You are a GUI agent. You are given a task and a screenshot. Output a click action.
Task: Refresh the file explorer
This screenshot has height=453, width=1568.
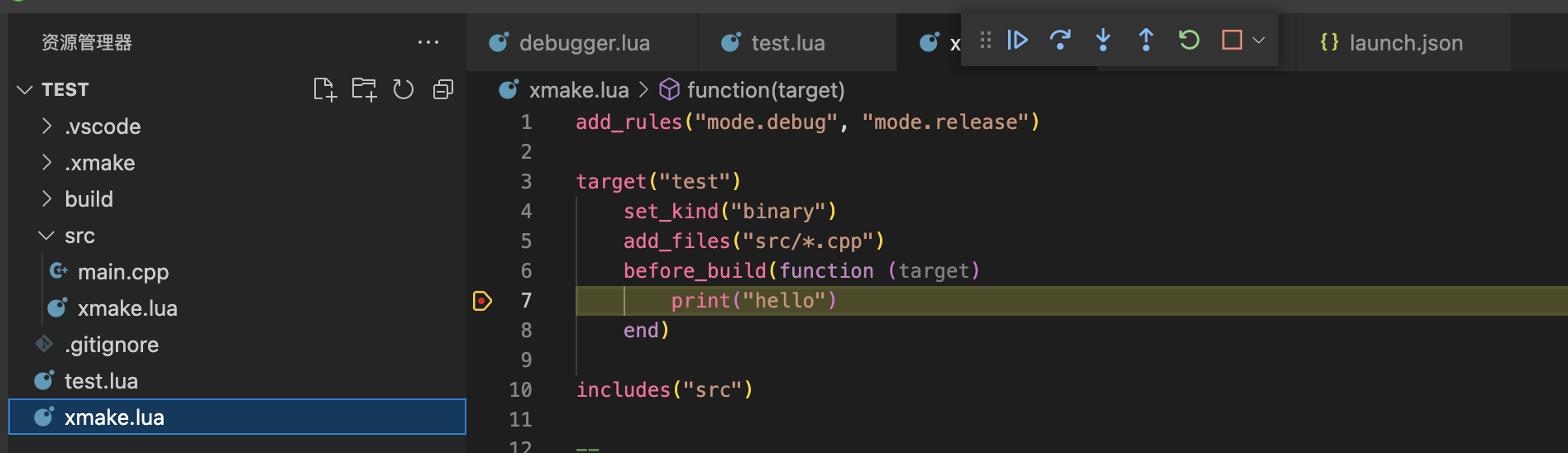click(x=404, y=89)
